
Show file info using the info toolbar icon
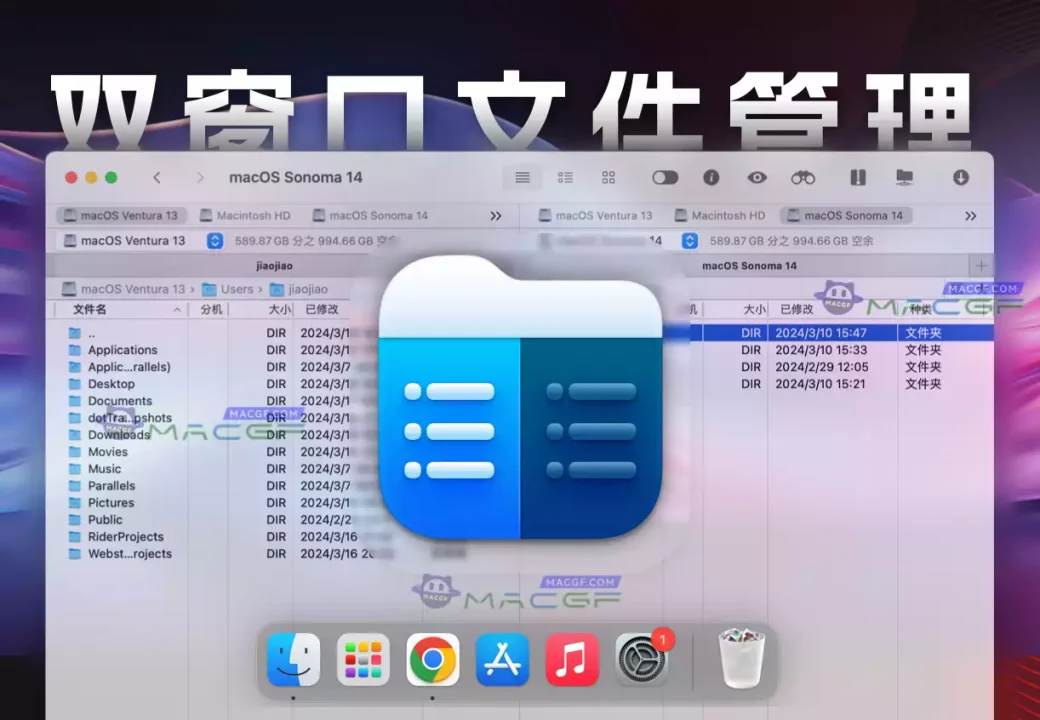coord(709,177)
